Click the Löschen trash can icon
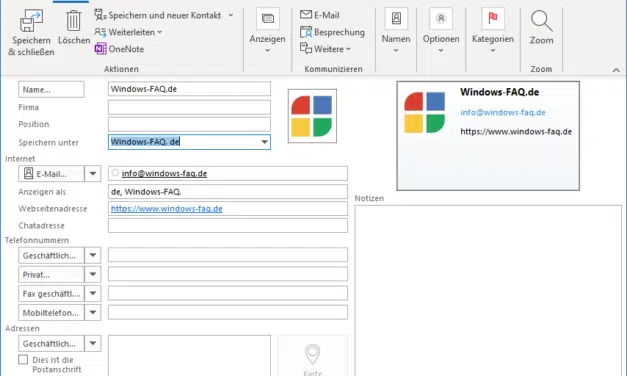The image size is (627, 376). click(74, 20)
